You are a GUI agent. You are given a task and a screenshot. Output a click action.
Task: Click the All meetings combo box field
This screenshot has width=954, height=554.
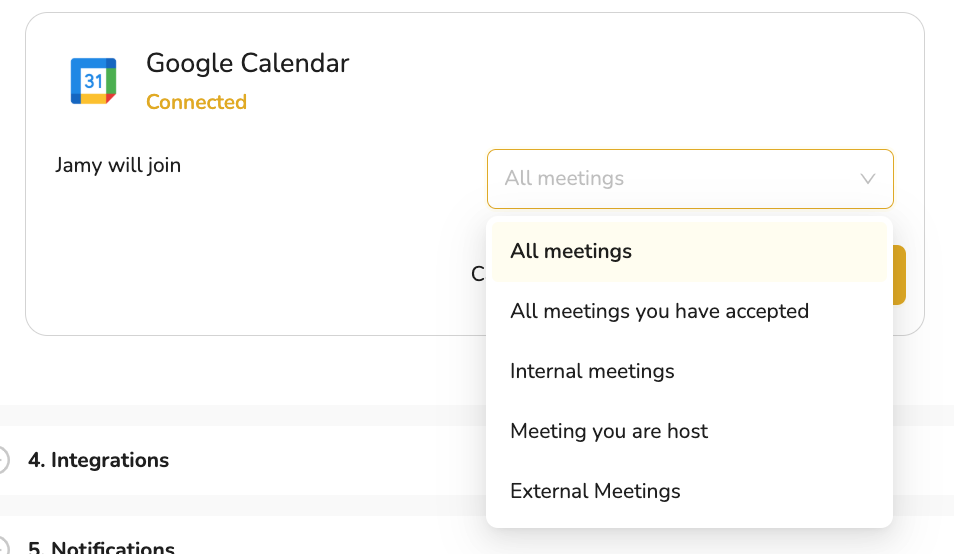point(690,179)
